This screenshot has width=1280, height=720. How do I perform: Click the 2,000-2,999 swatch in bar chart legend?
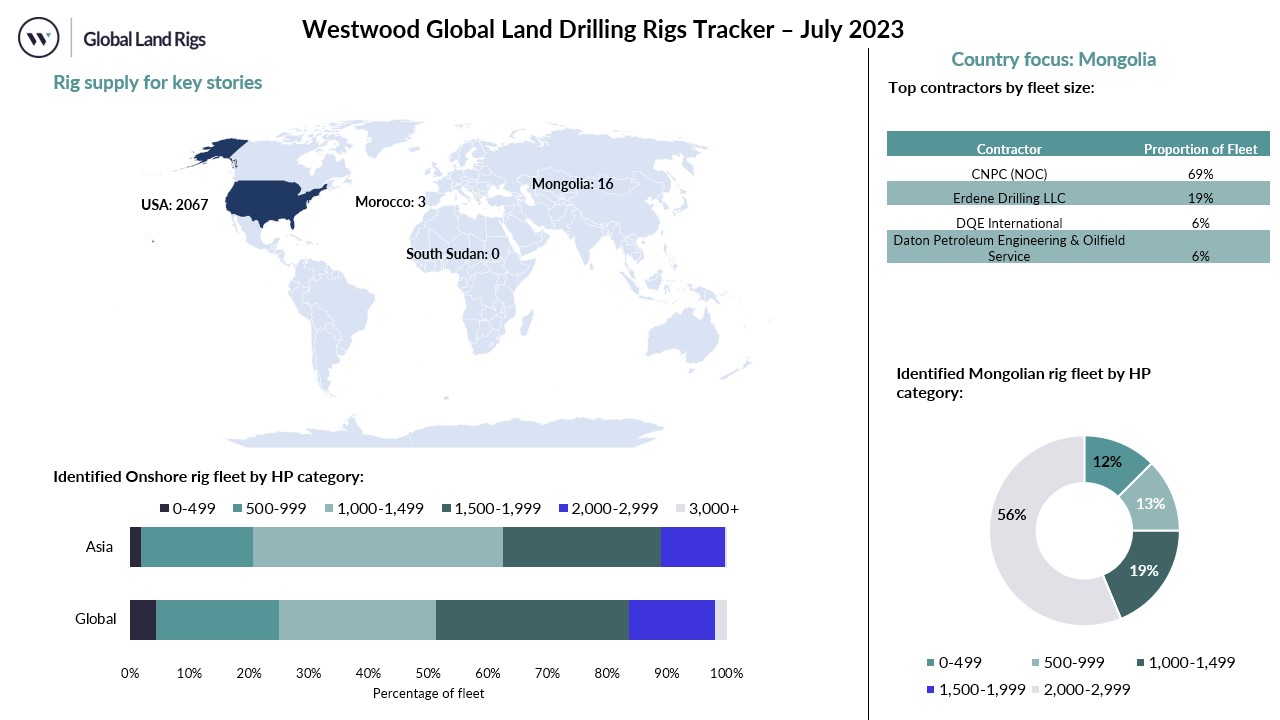pyautogui.click(x=564, y=509)
